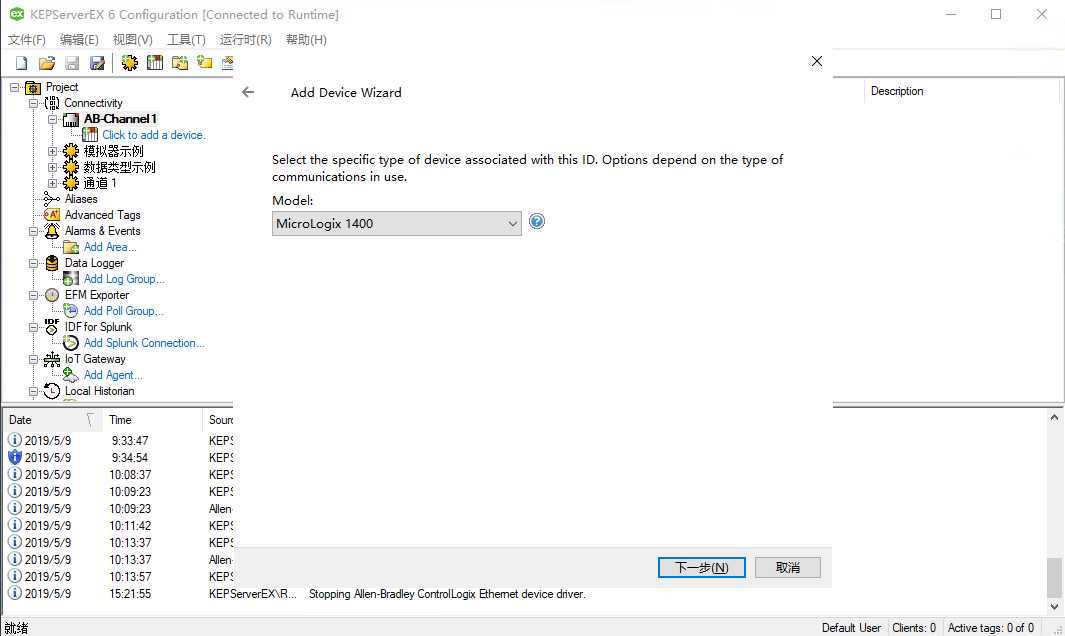
Task: Click the Data Logger database icon
Action: [x=52, y=263]
